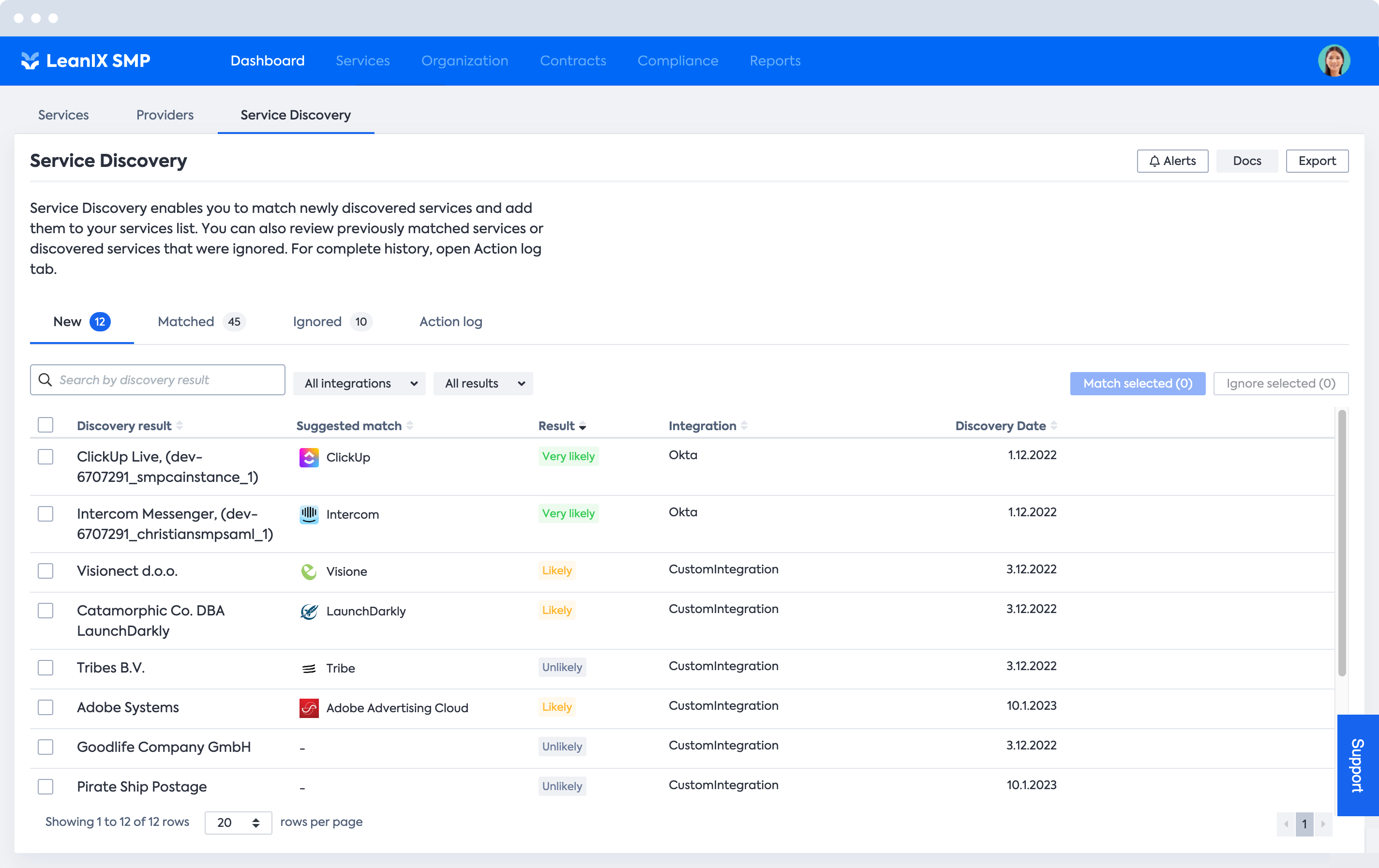Click the Adobe Advertising Cloud icon
Image resolution: width=1379 pixels, height=868 pixels.
tap(309, 708)
